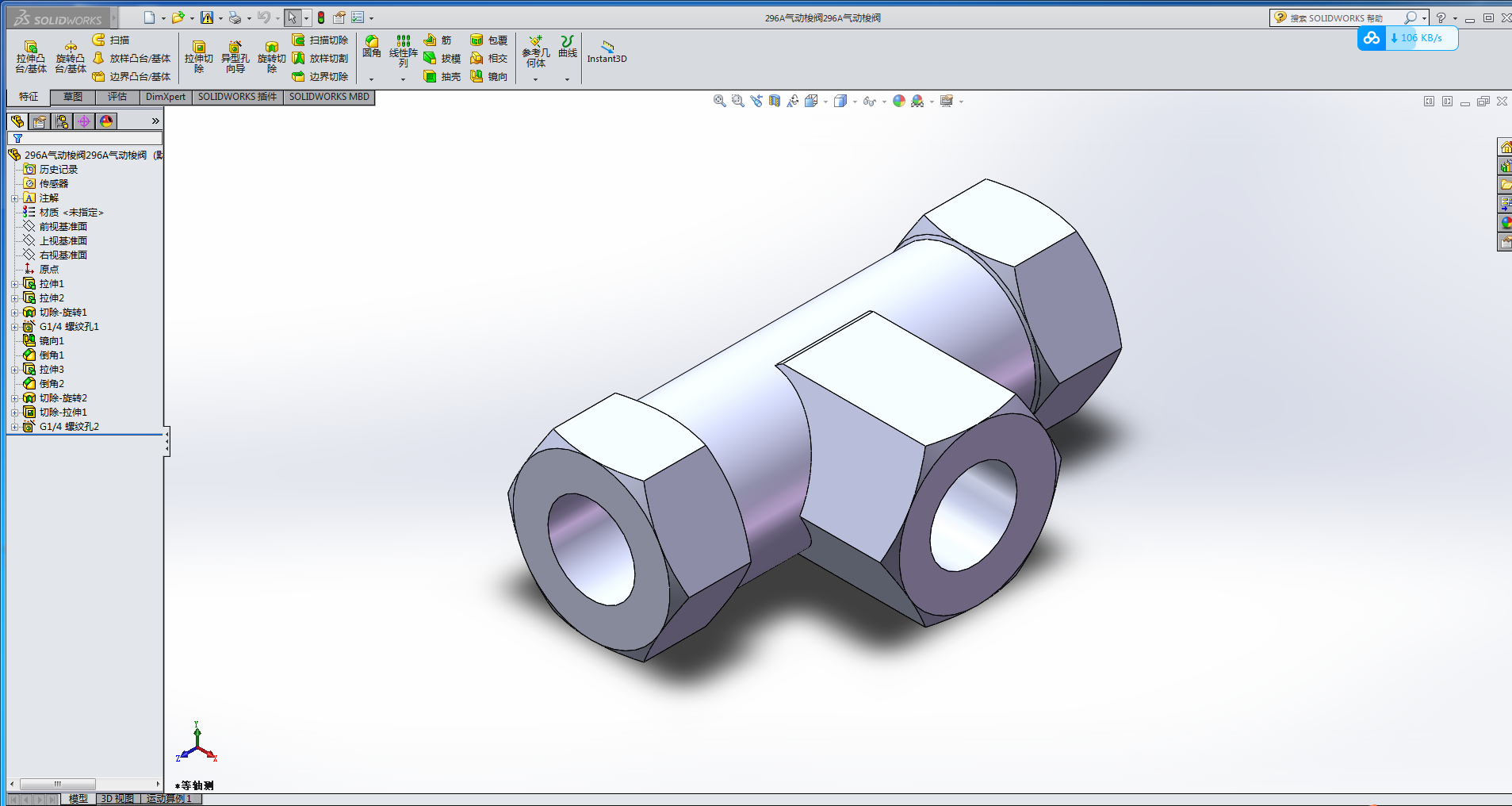
Task: Choose the Lofted Cut (放样切割) tool
Action: [x=320, y=58]
